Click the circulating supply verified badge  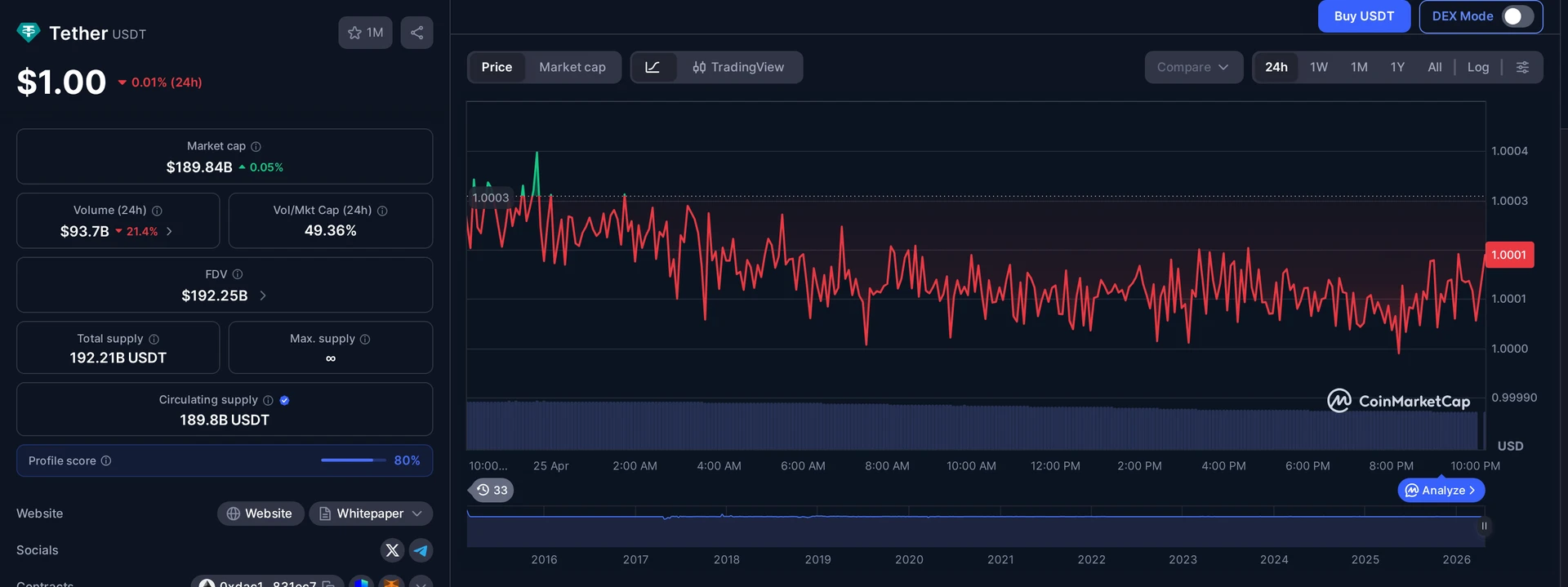(284, 400)
